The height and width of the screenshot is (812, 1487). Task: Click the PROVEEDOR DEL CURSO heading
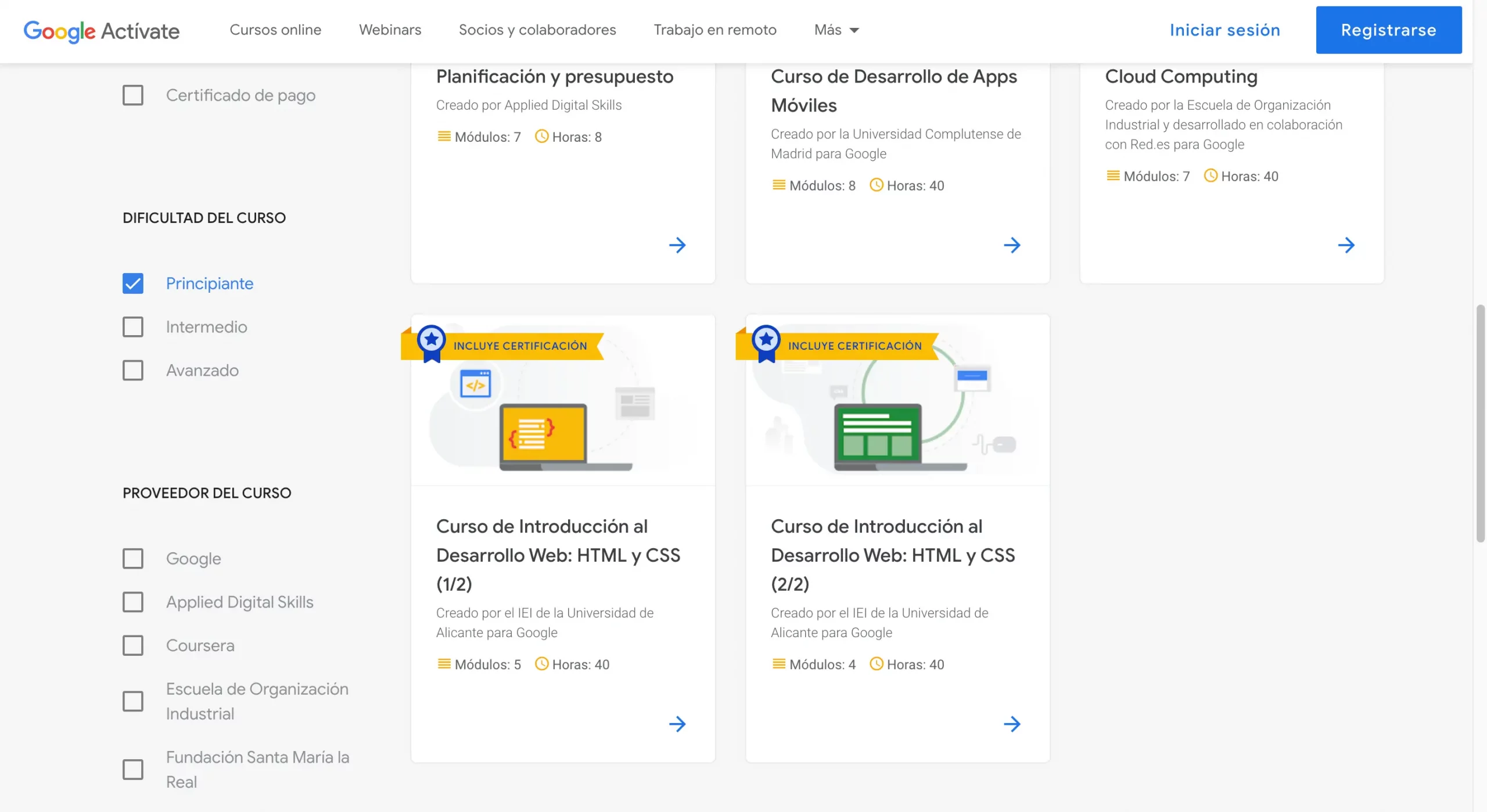[x=207, y=493]
